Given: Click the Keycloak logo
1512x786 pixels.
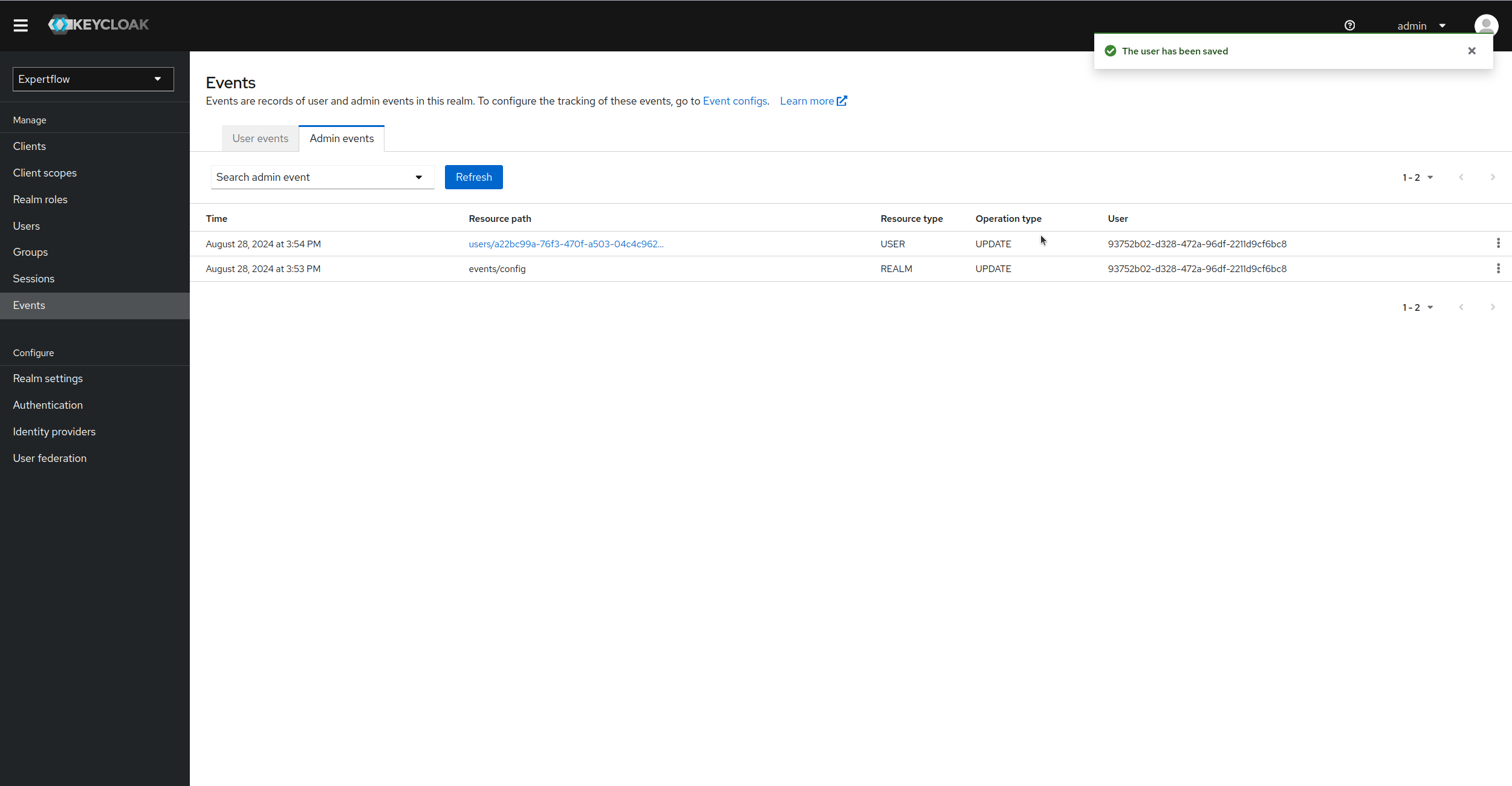Looking at the screenshot, I should point(98,25).
